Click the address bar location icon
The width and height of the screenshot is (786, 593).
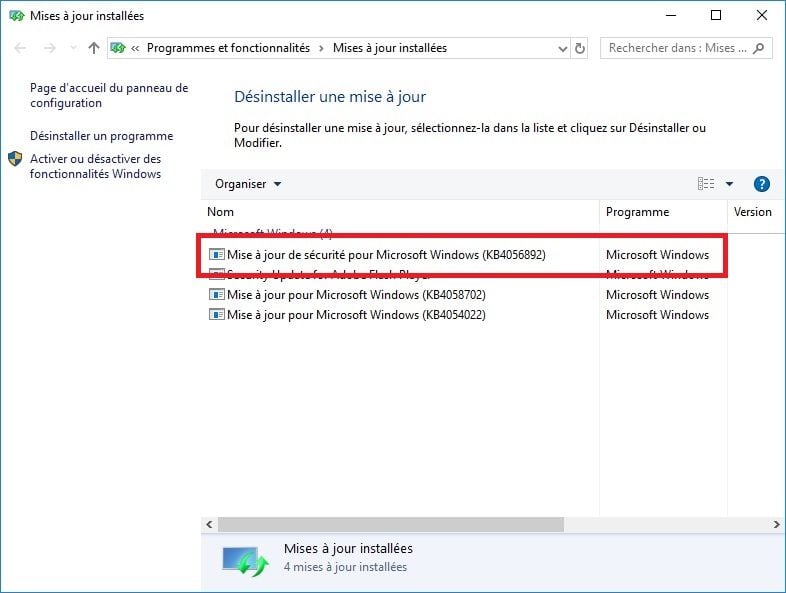point(118,48)
